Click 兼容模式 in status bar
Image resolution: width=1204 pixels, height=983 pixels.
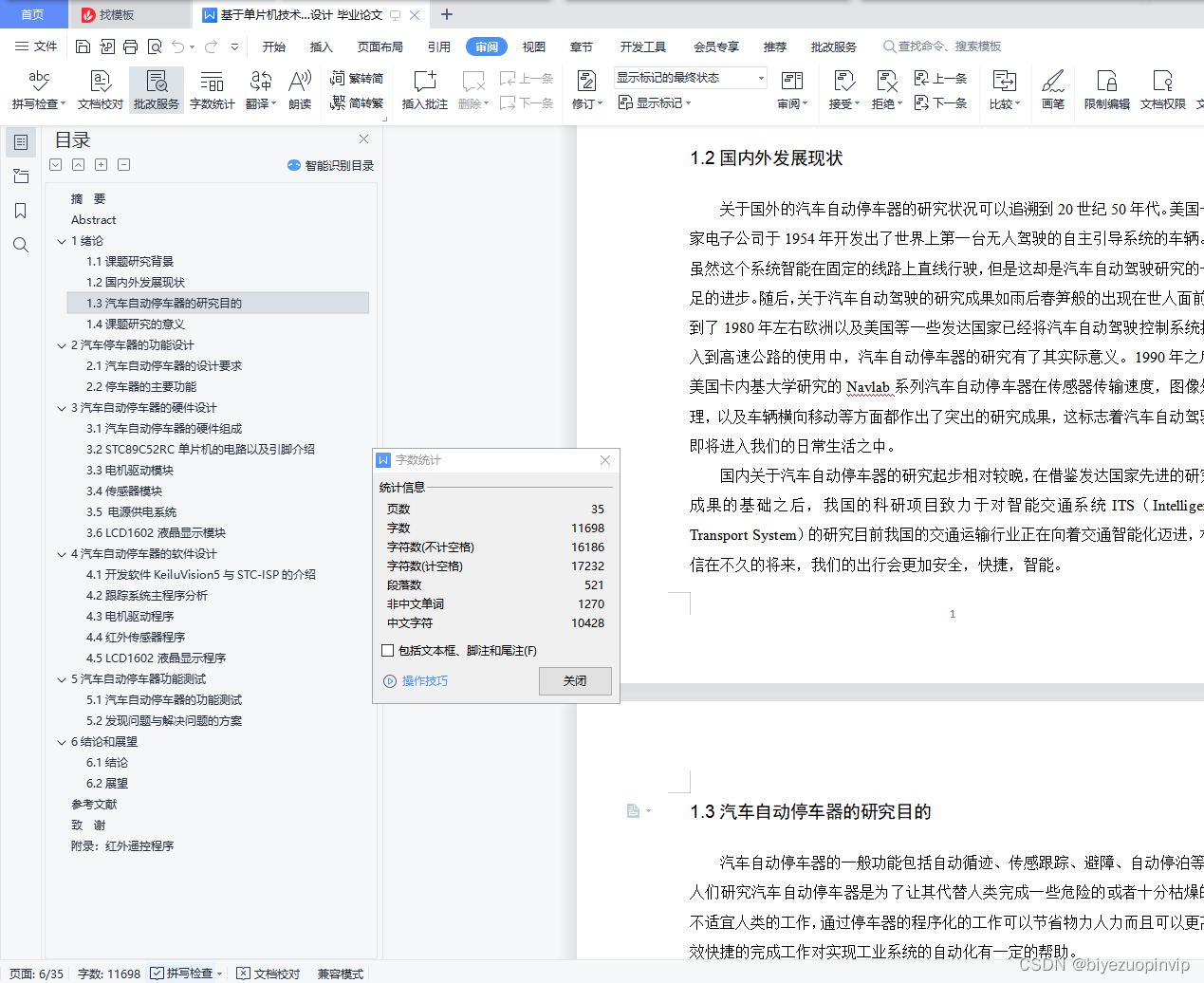(341, 974)
